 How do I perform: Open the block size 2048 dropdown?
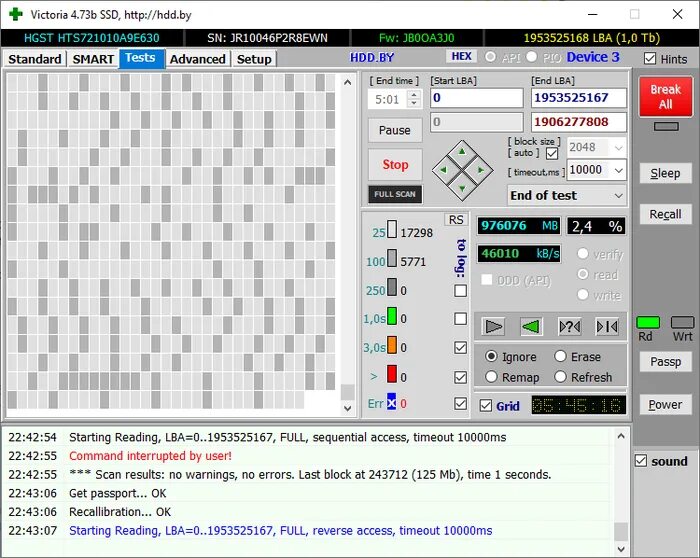coord(618,147)
